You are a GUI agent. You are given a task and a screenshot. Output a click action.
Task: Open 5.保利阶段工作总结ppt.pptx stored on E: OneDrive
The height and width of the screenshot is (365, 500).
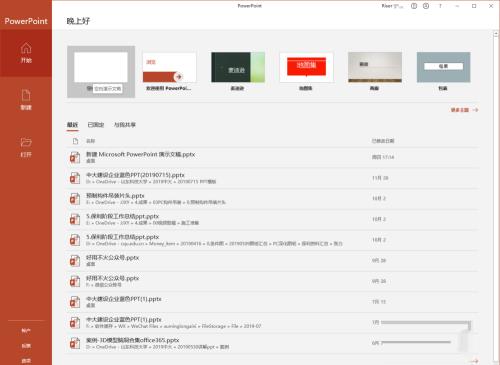coord(273,219)
